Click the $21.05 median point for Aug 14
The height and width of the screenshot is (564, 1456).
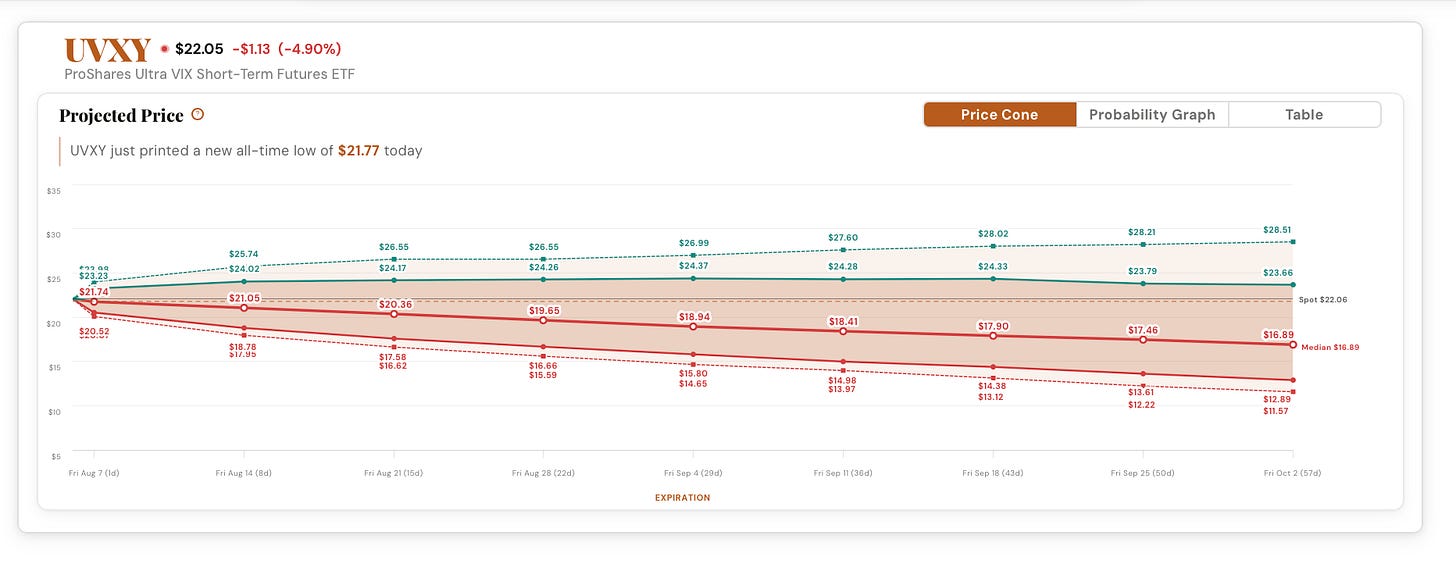coord(243,307)
